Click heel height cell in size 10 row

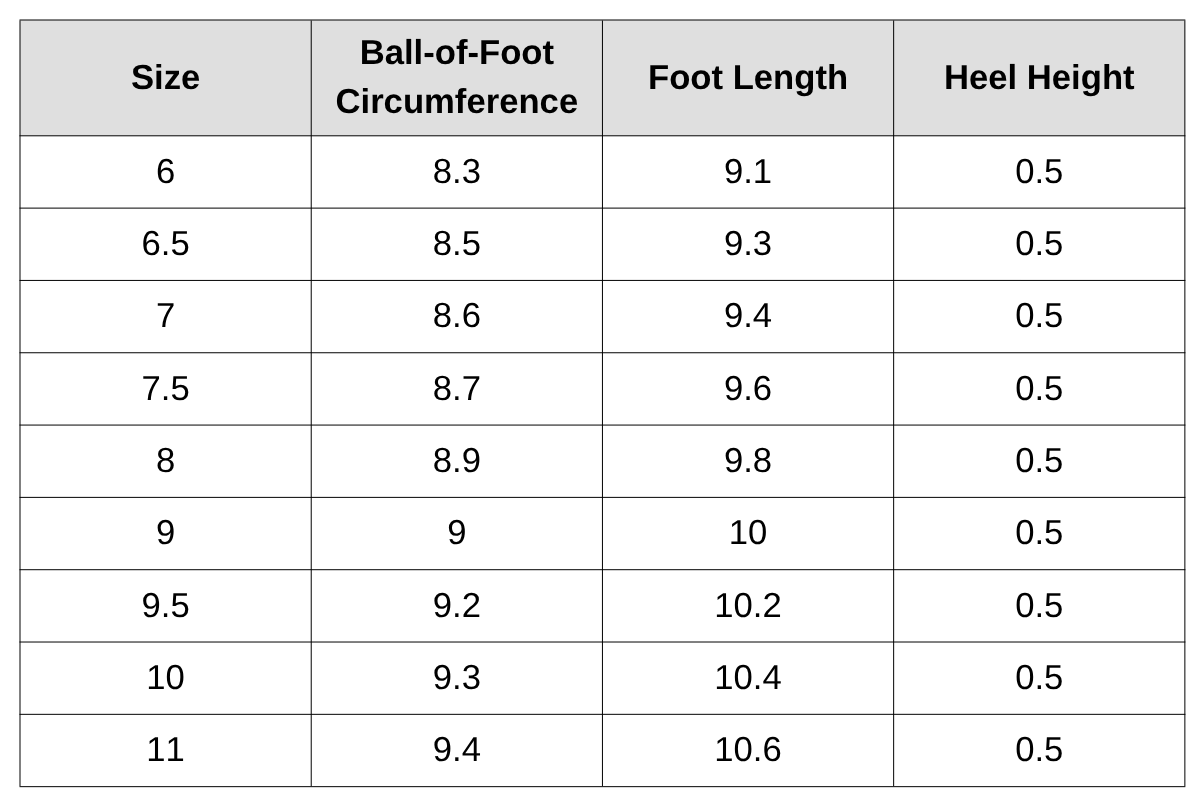(1038, 678)
